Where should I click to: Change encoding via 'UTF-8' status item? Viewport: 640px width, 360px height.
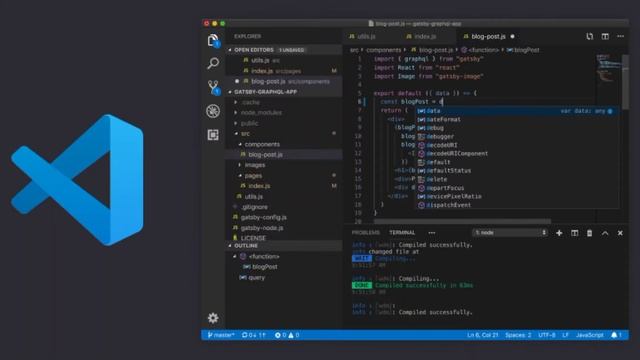pos(547,335)
